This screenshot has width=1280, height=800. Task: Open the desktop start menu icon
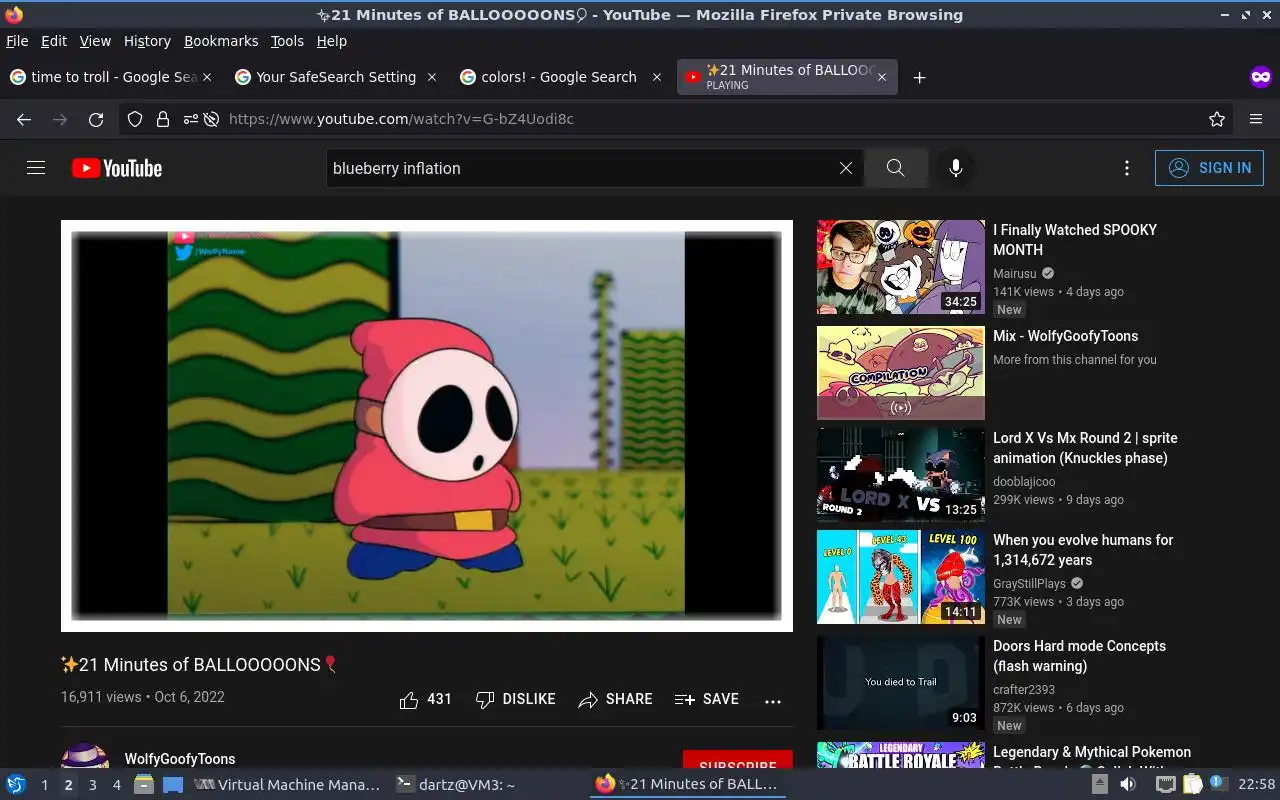pos(16,785)
